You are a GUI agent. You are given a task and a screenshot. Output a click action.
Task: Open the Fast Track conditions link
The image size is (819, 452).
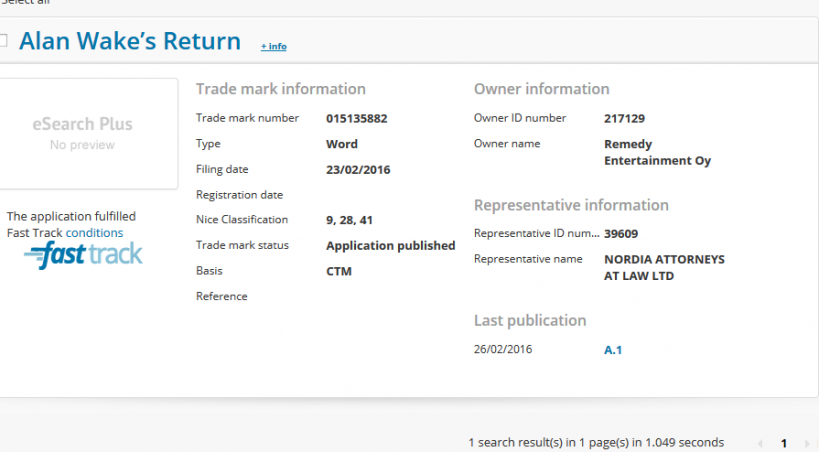[x=94, y=233]
